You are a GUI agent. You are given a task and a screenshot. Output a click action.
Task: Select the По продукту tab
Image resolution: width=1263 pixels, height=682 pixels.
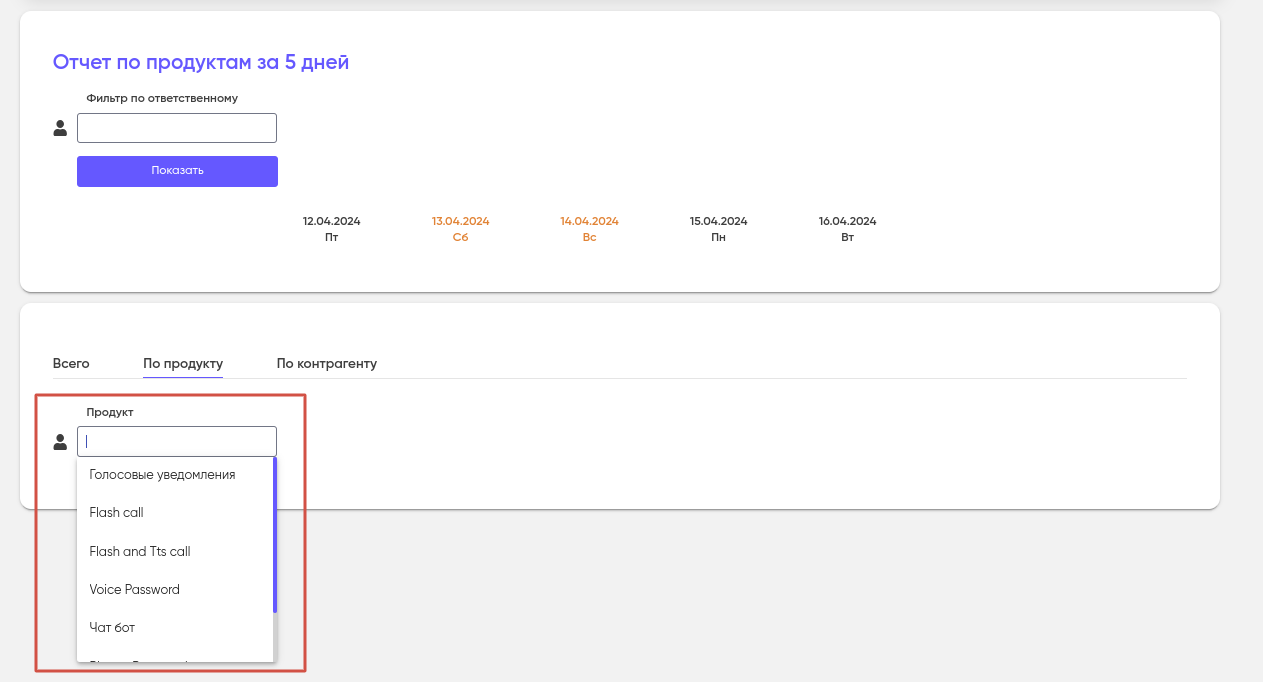(183, 363)
